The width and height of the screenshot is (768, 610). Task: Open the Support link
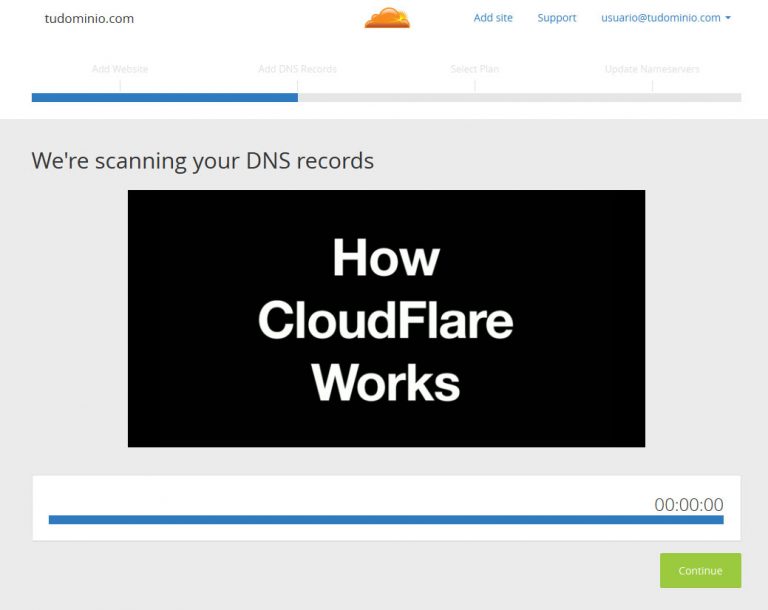click(x=556, y=18)
